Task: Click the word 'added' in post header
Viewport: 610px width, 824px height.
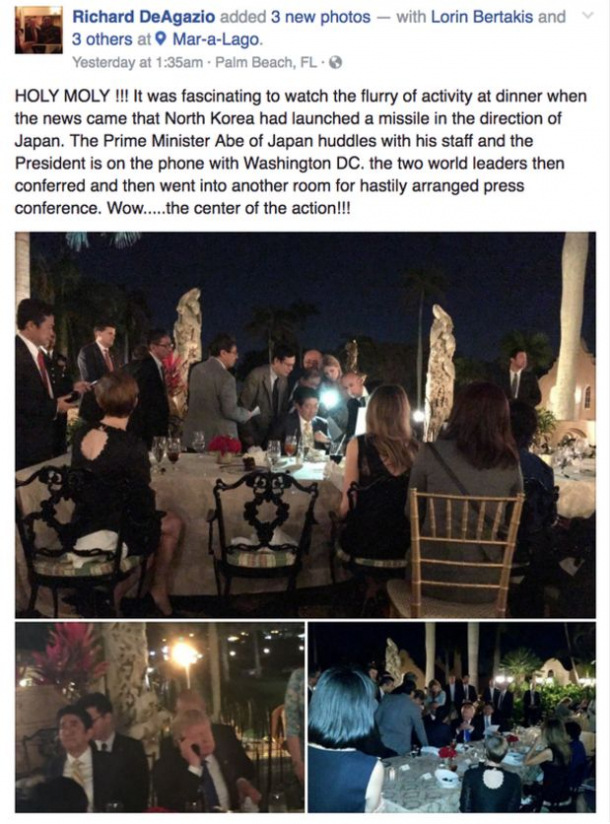Action: point(243,17)
